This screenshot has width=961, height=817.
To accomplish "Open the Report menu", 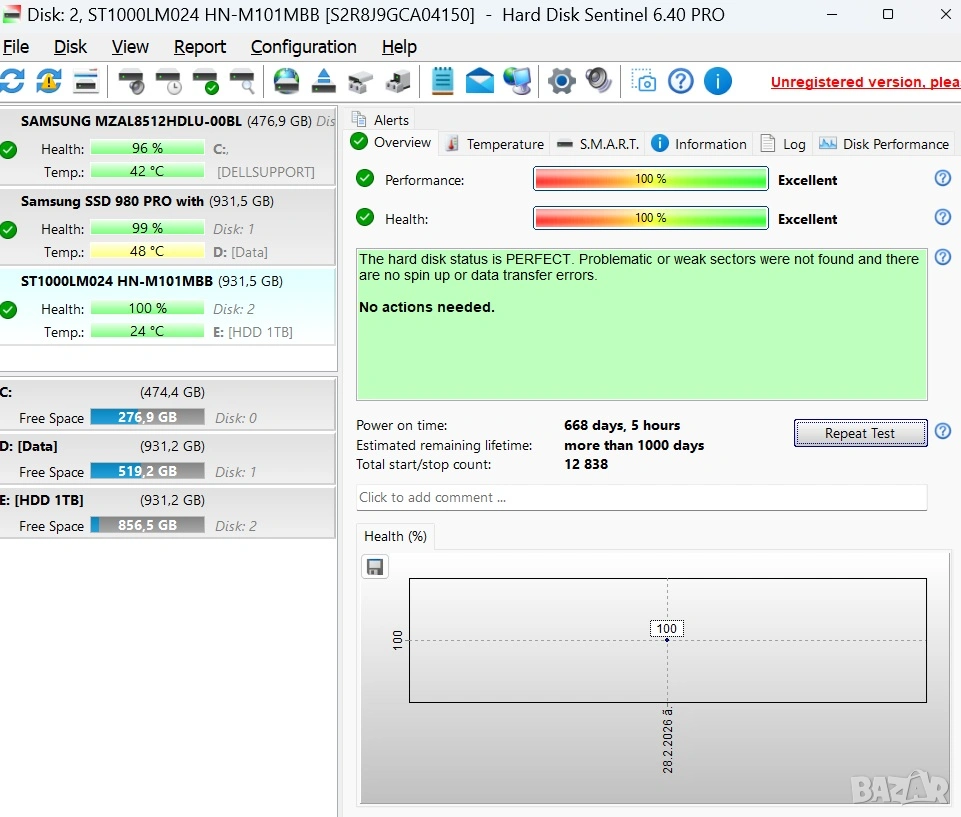I will click(200, 47).
